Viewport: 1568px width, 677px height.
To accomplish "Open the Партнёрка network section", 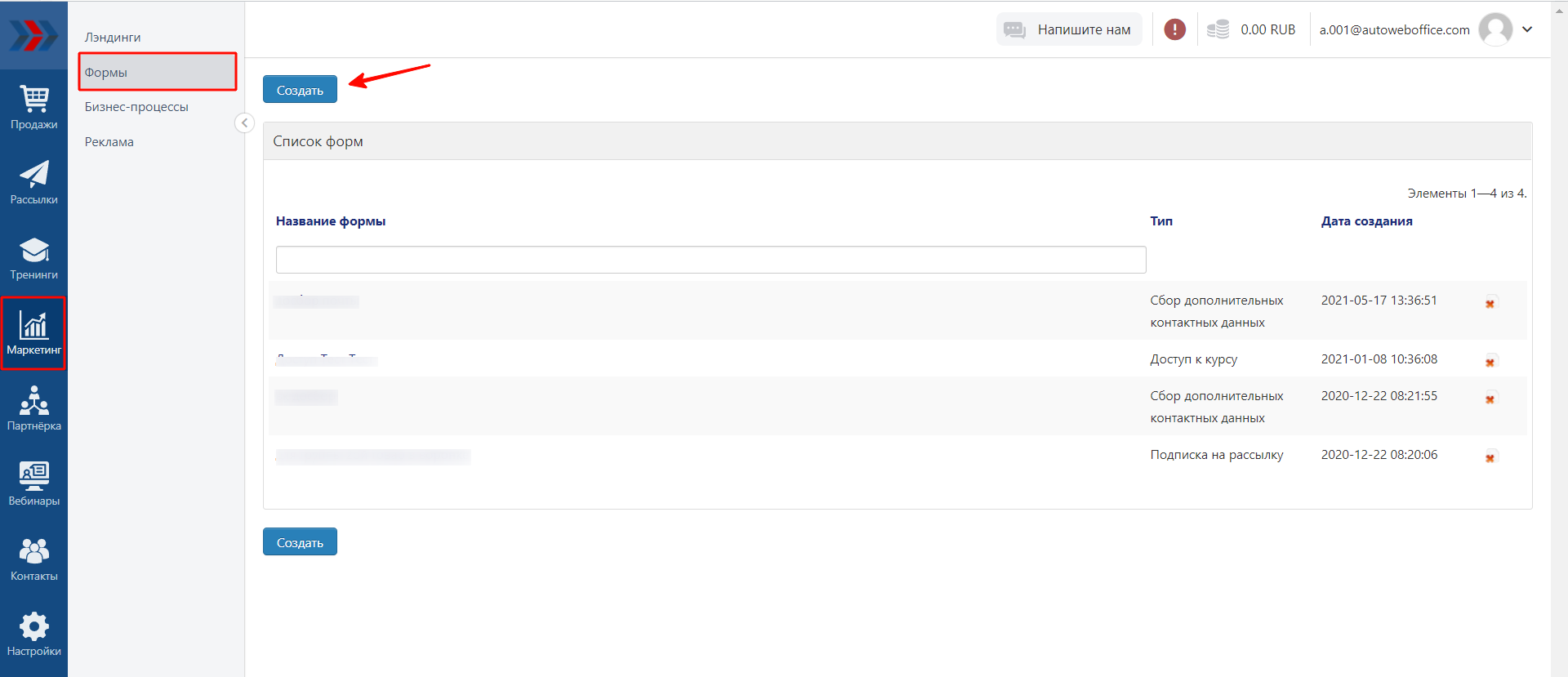I will [33, 408].
